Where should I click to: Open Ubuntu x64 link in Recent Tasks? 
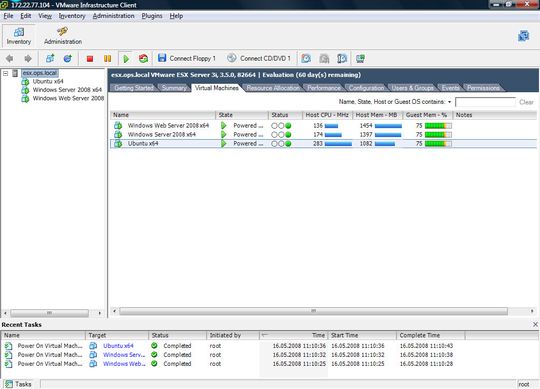(x=118, y=346)
